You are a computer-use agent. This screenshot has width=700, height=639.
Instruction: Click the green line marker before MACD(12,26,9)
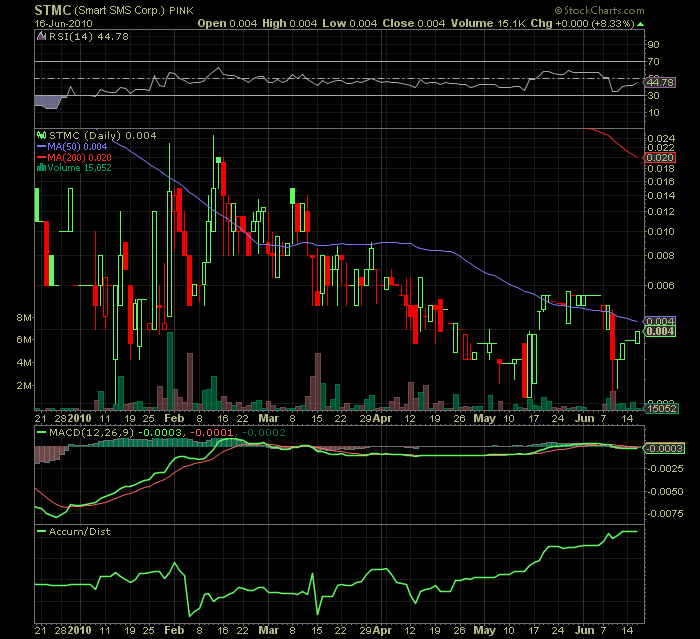pos(42,432)
